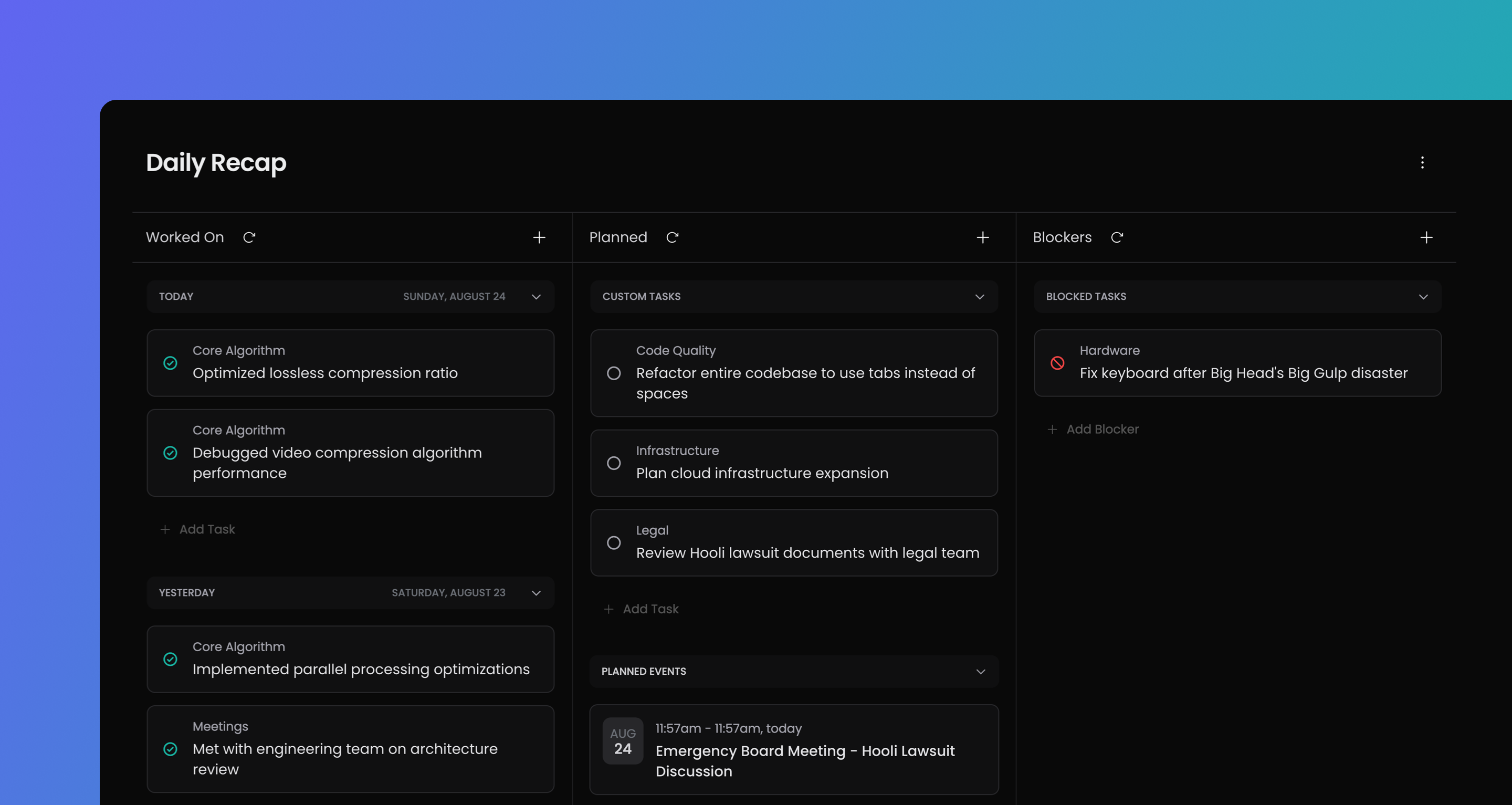Click the red blocked icon on Hardware task
1512x805 pixels.
point(1056,363)
